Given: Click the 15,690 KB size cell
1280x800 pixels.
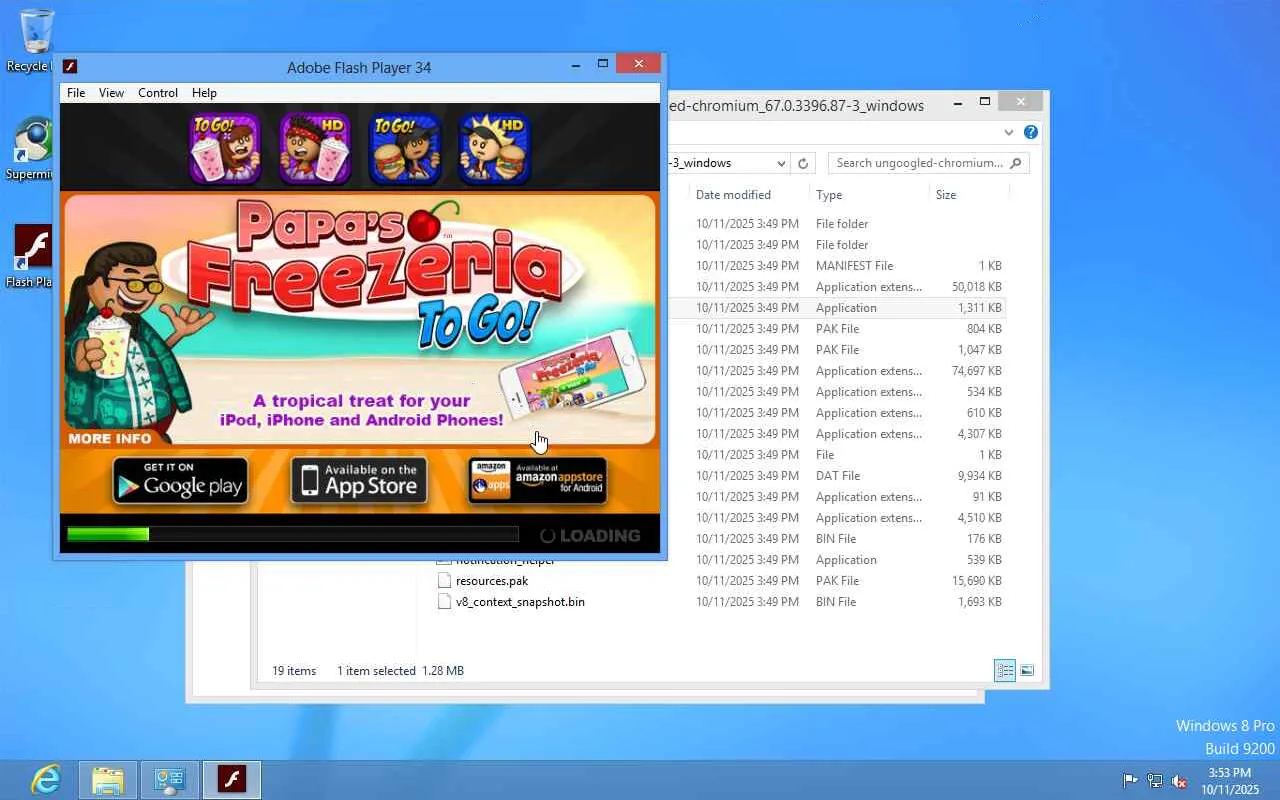Looking at the screenshot, I should click(x=977, y=581).
